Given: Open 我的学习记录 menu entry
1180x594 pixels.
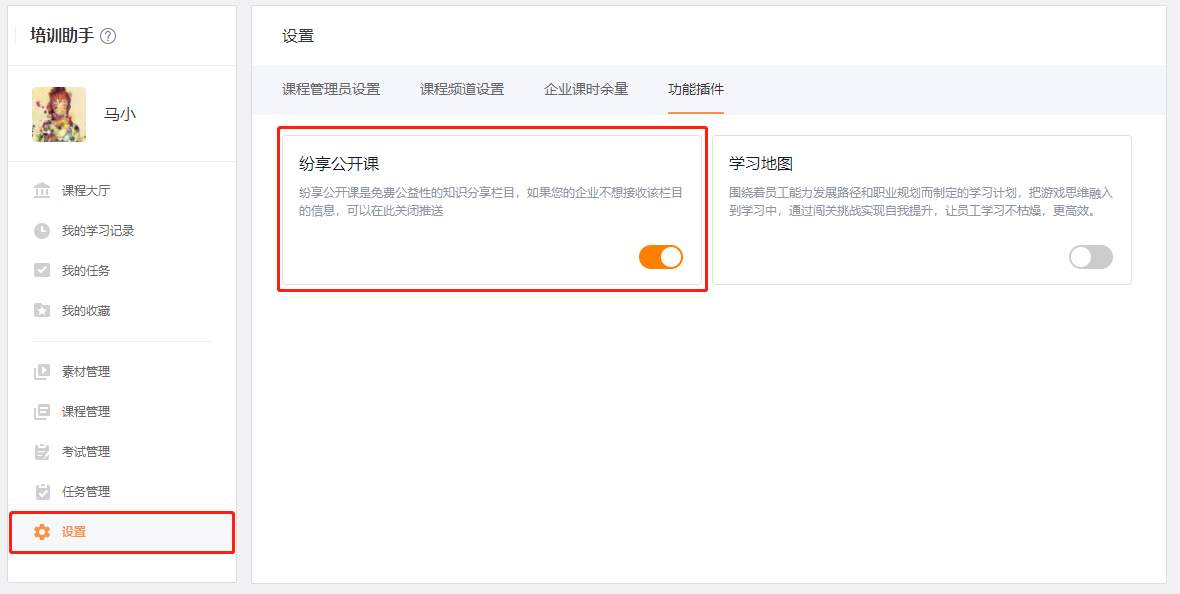Looking at the screenshot, I should [98, 230].
